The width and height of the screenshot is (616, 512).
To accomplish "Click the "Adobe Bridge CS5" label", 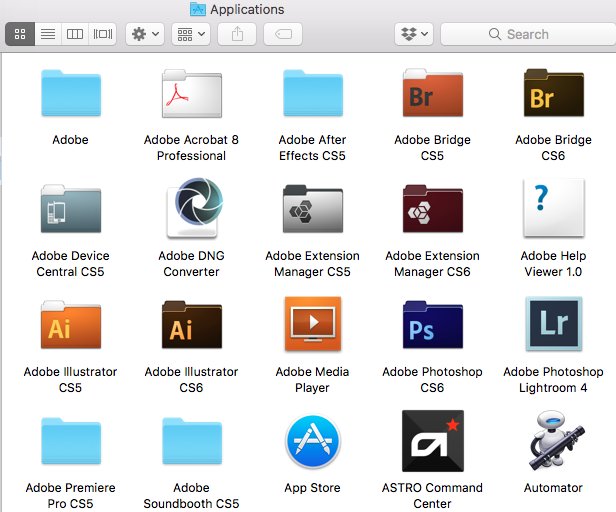I will pos(433,148).
